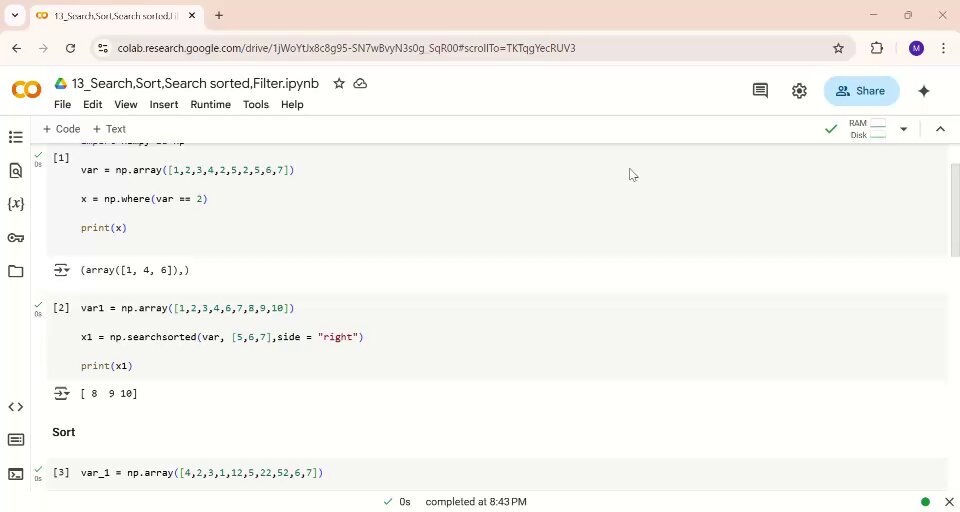This screenshot has width=960, height=512.
Task: Open the Help menu
Action: [x=292, y=105]
